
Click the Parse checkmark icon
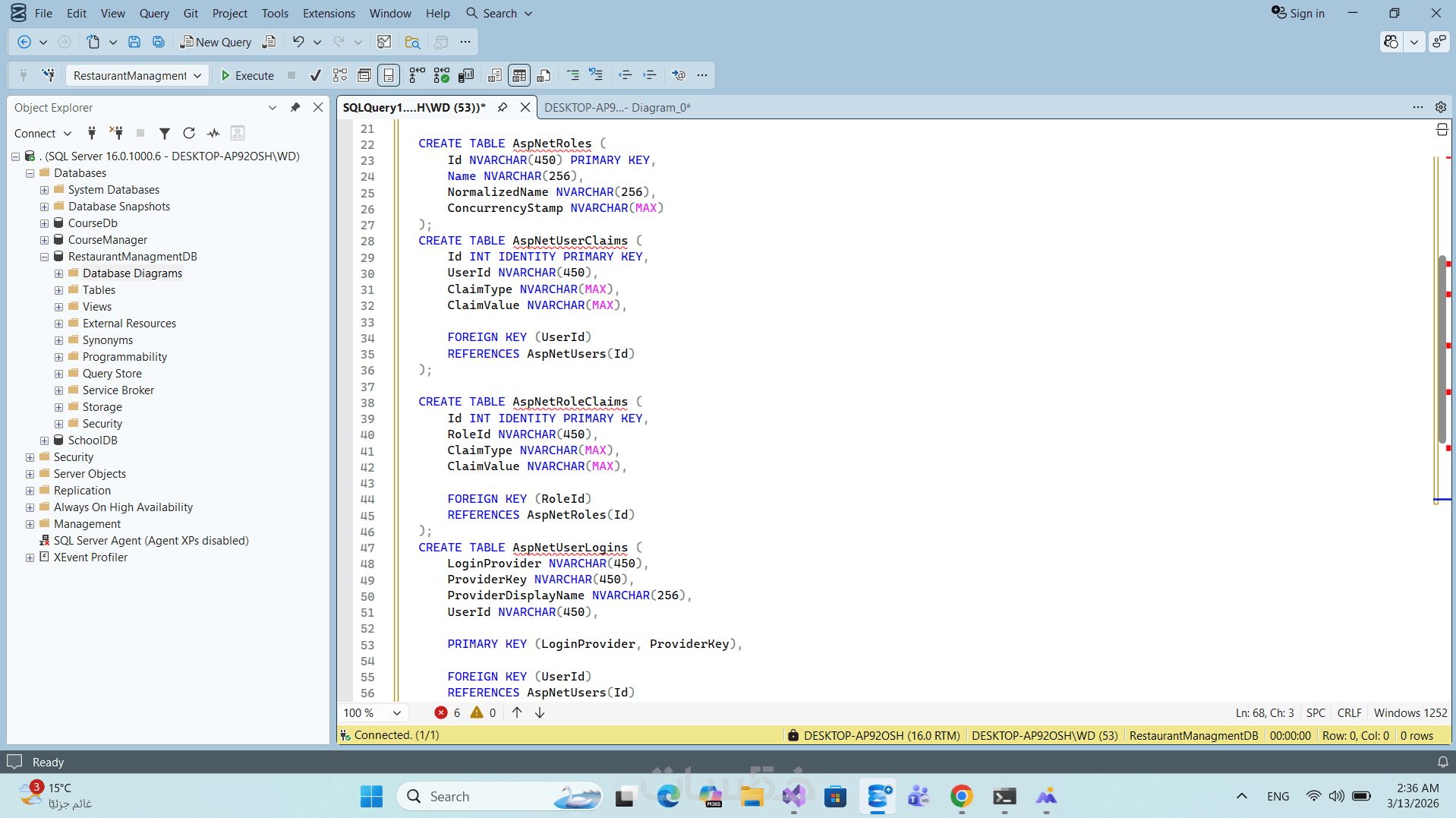click(315, 75)
